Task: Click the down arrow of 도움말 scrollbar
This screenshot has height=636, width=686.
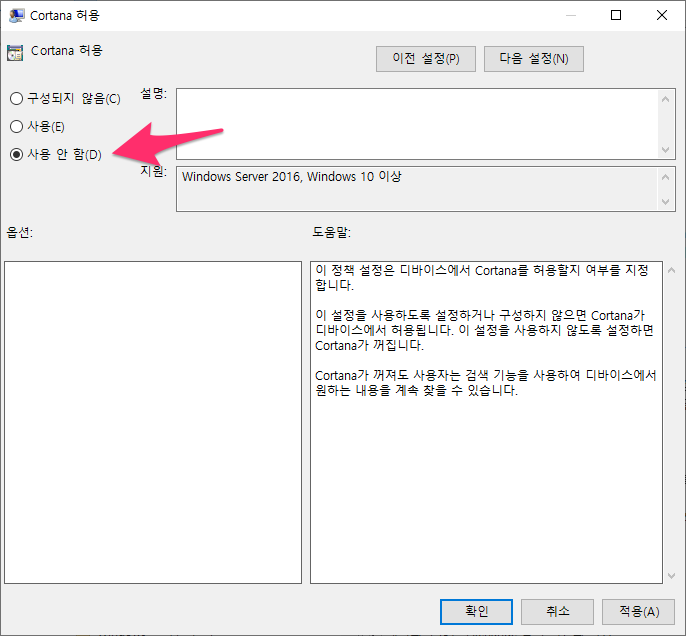Action: tap(672, 576)
